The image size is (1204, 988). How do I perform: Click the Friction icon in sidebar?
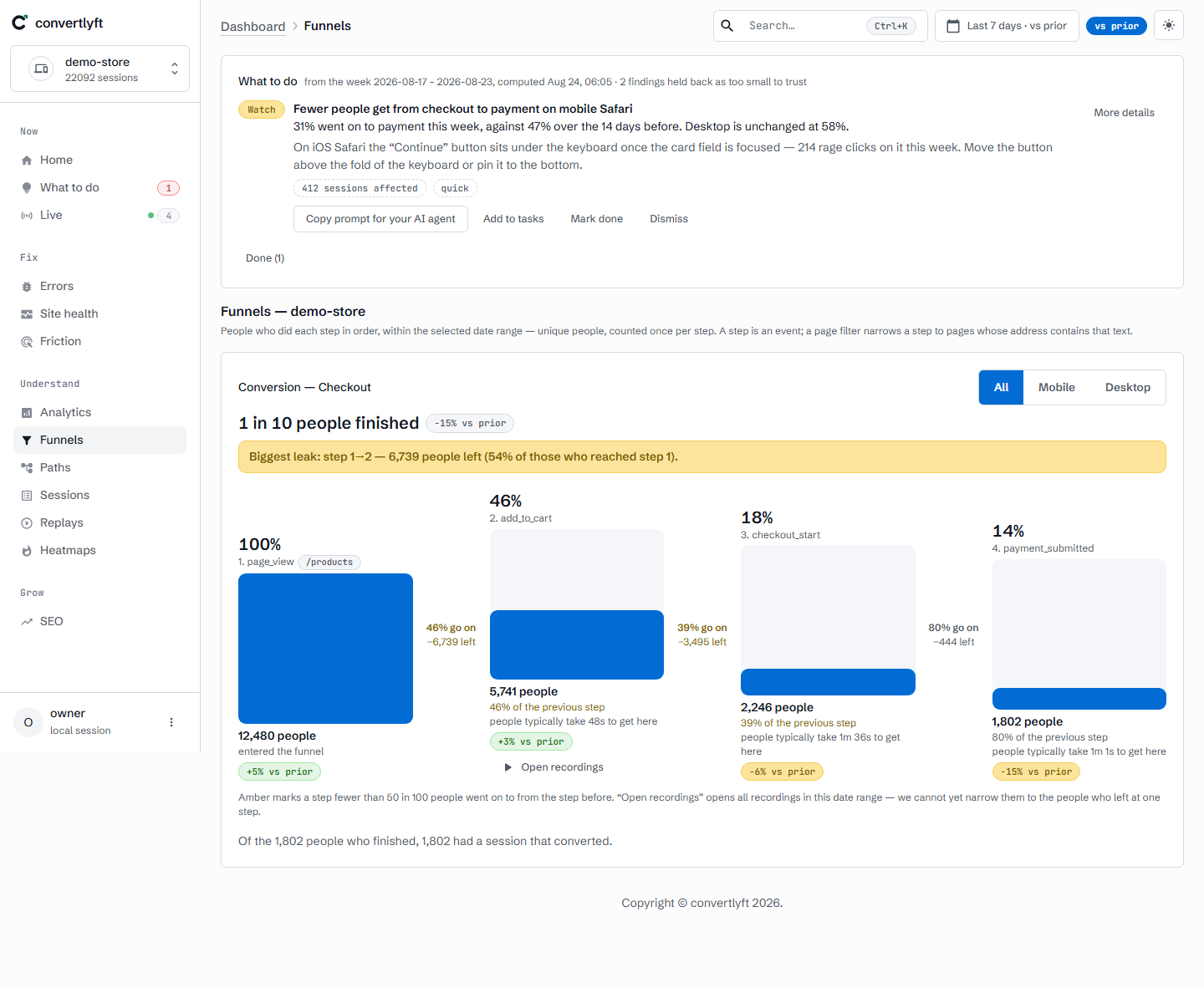[27, 342]
